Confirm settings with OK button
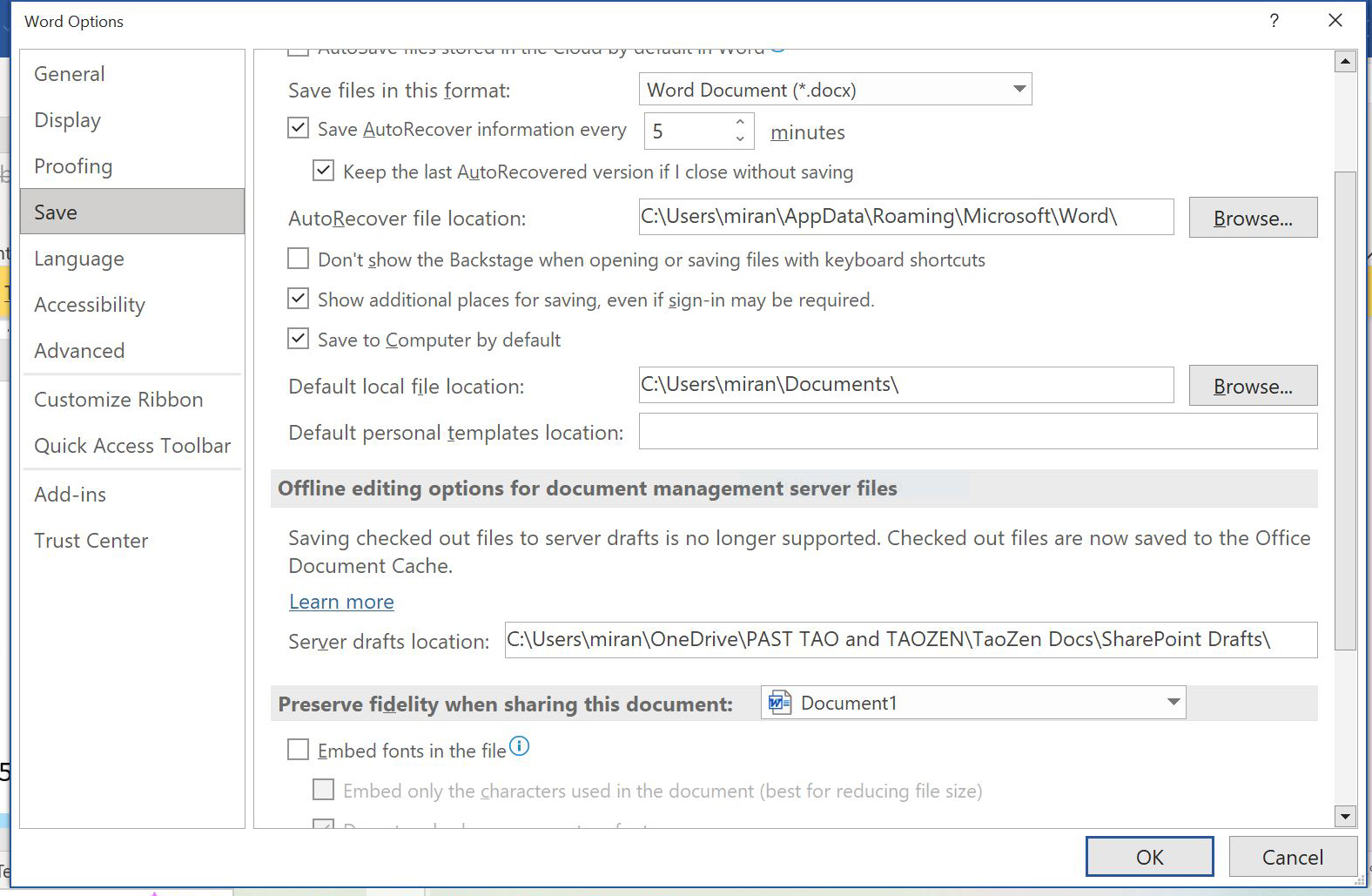This screenshot has width=1372, height=896. pyautogui.click(x=1149, y=857)
